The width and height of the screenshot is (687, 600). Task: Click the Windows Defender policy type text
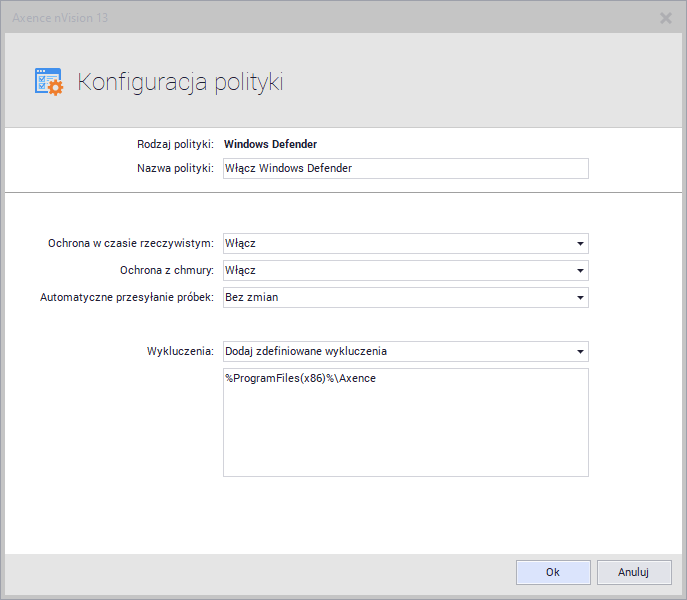click(270, 144)
